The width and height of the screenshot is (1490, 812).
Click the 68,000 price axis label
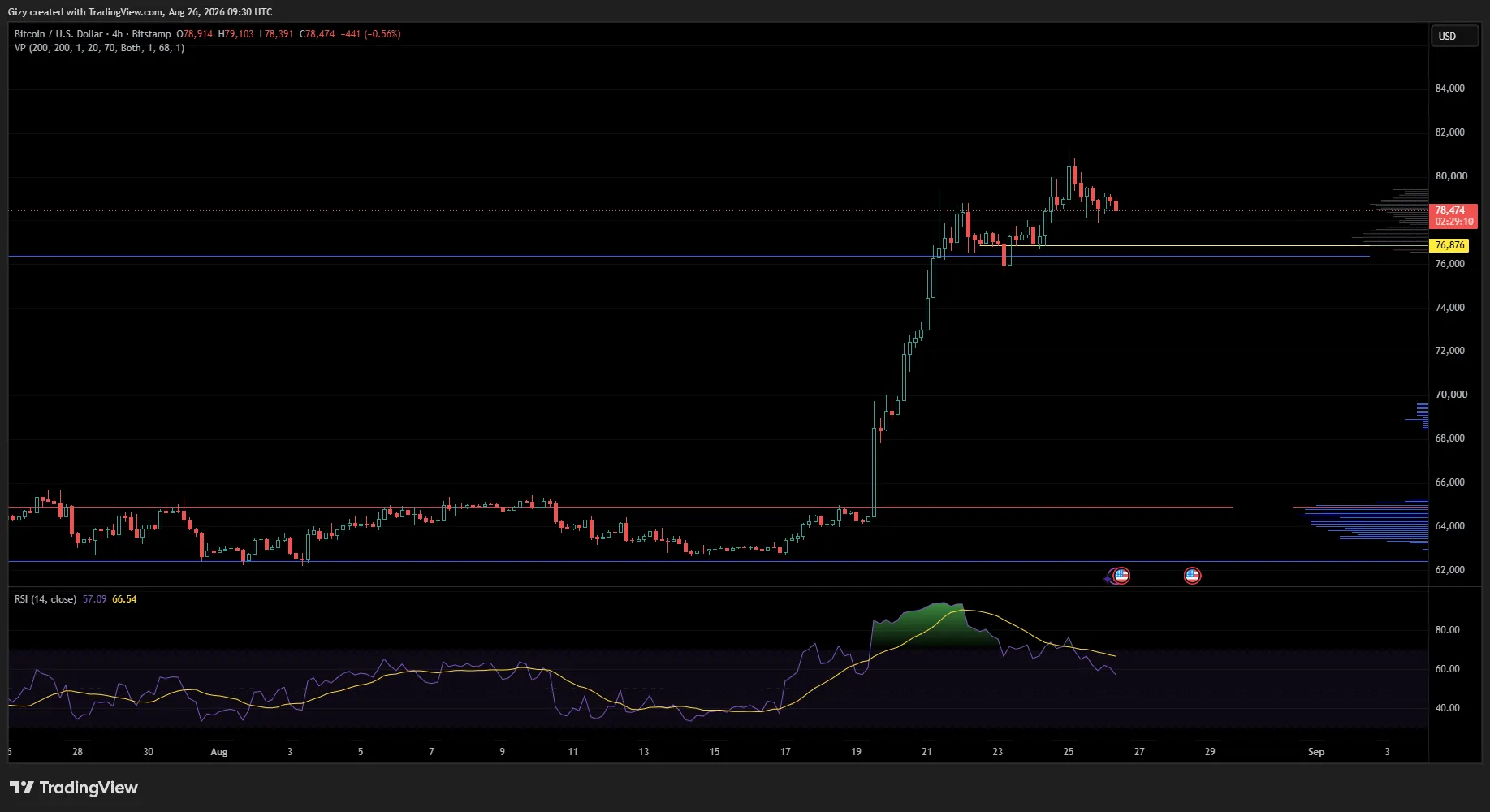(1450, 438)
